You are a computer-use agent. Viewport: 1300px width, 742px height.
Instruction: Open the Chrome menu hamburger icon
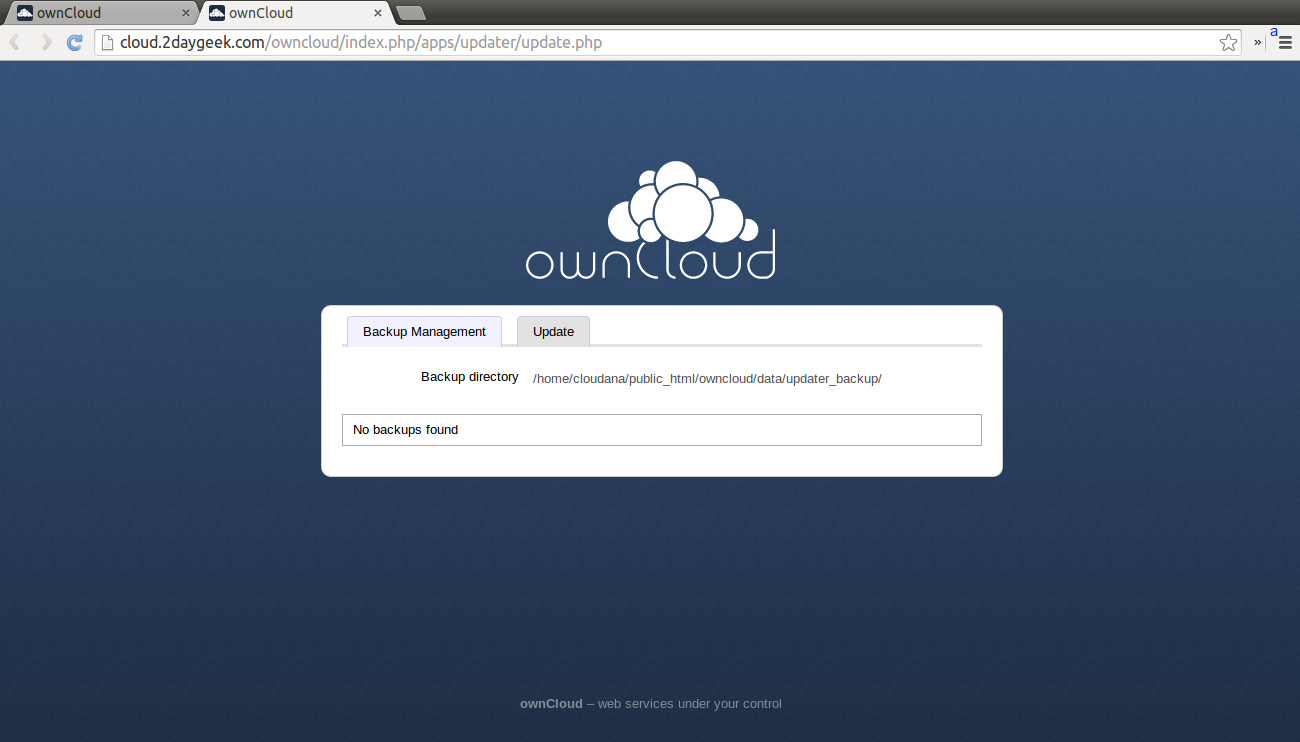click(1285, 43)
